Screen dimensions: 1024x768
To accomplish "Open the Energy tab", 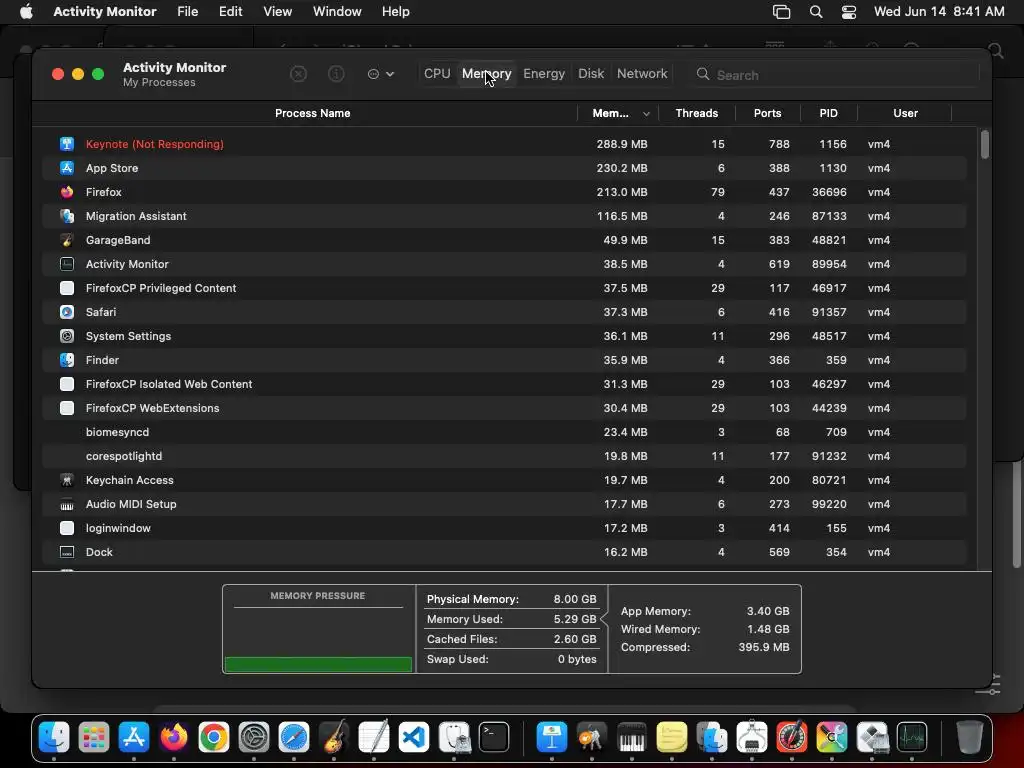I will pos(543,74).
